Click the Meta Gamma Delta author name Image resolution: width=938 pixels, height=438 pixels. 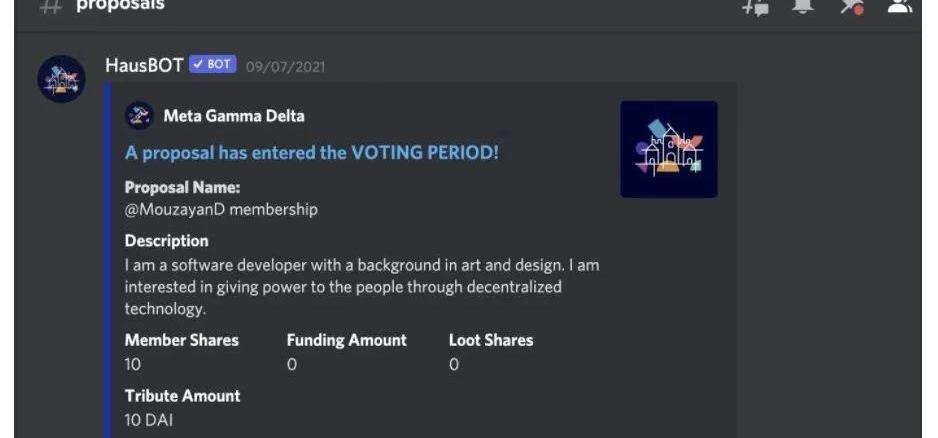[234, 116]
